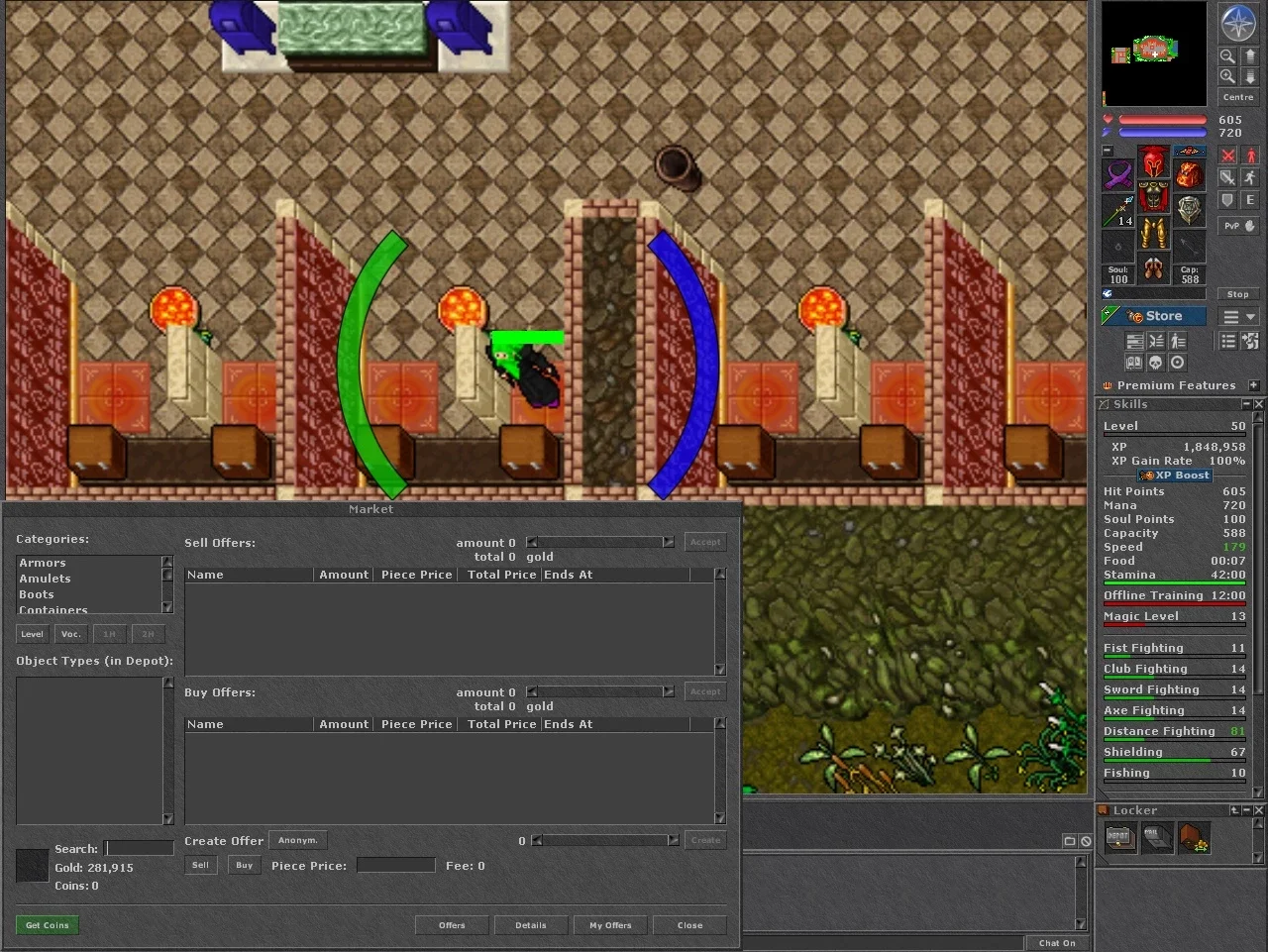This screenshot has width=1268, height=952.
Task: Open the skull icon panel
Action: click(1156, 363)
